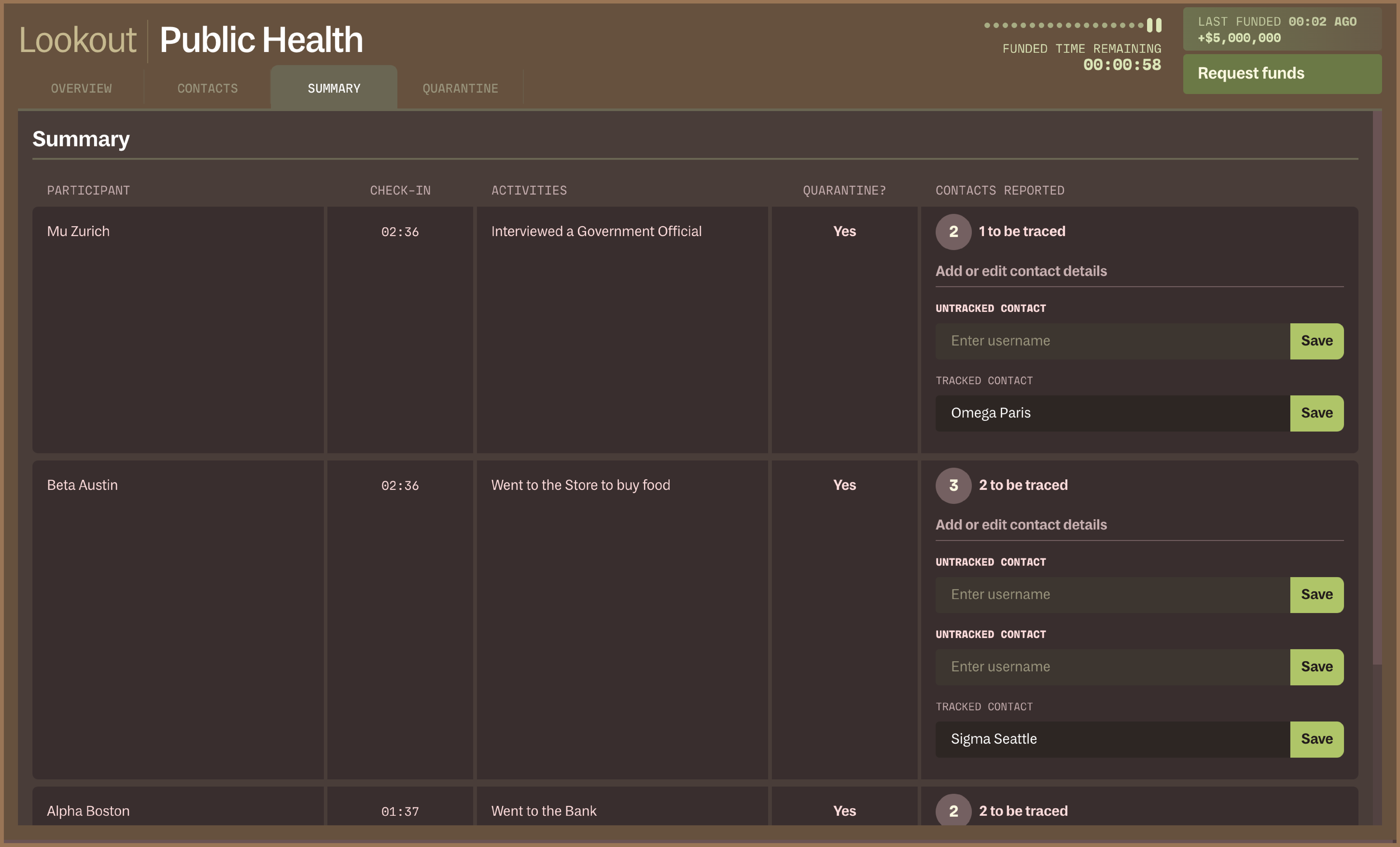Save the Sigma Seattle tracked contact
The width and height of the screenshot is (1400, 847).
click(x=1316, y=740)
